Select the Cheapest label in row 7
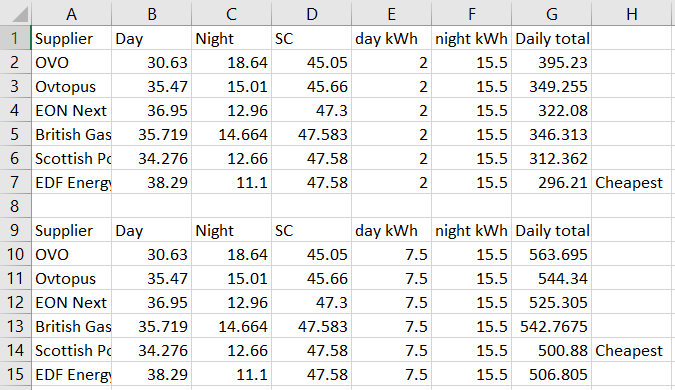The image size is (675, 390). (x=629, y=183)
